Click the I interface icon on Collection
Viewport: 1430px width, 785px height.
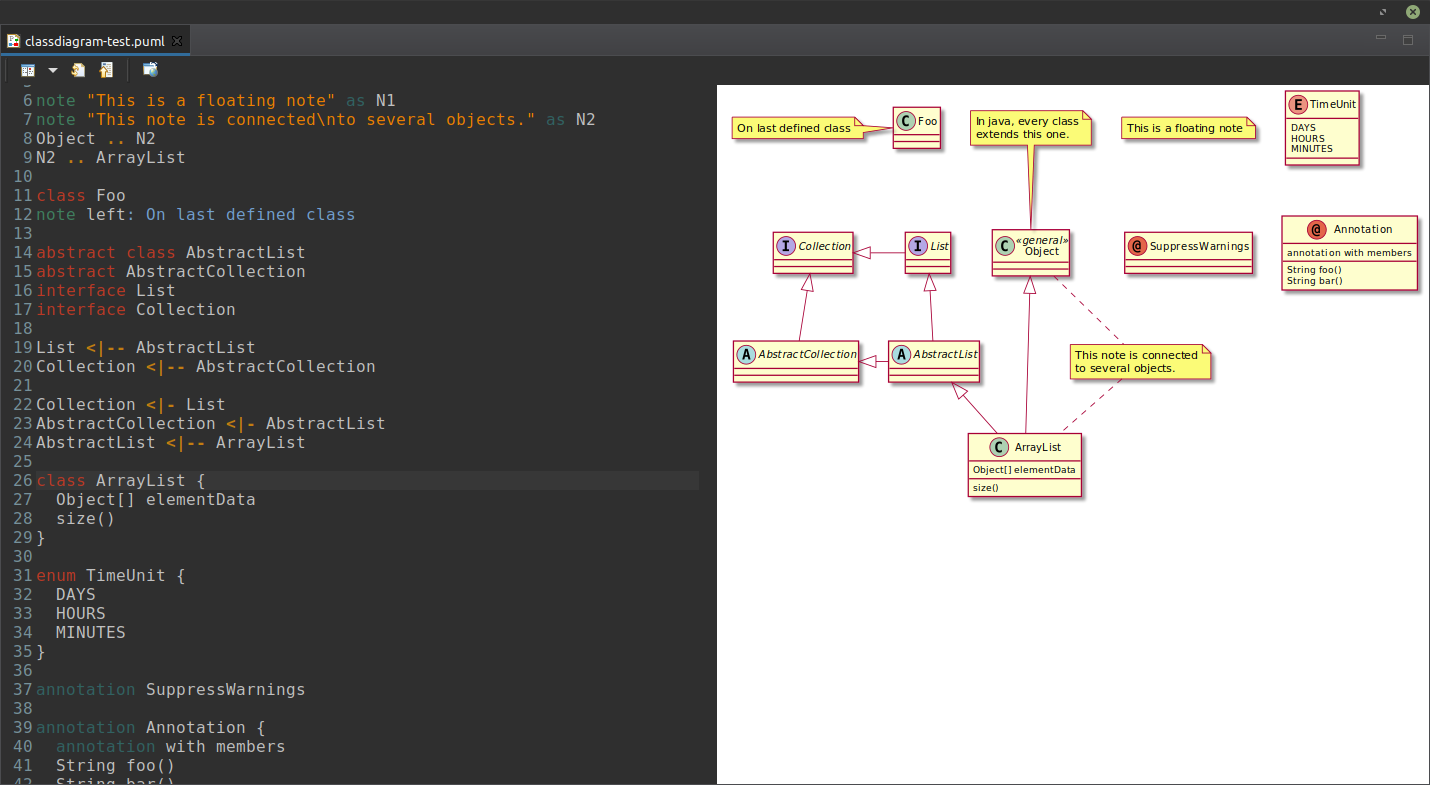tap(785, 246)
